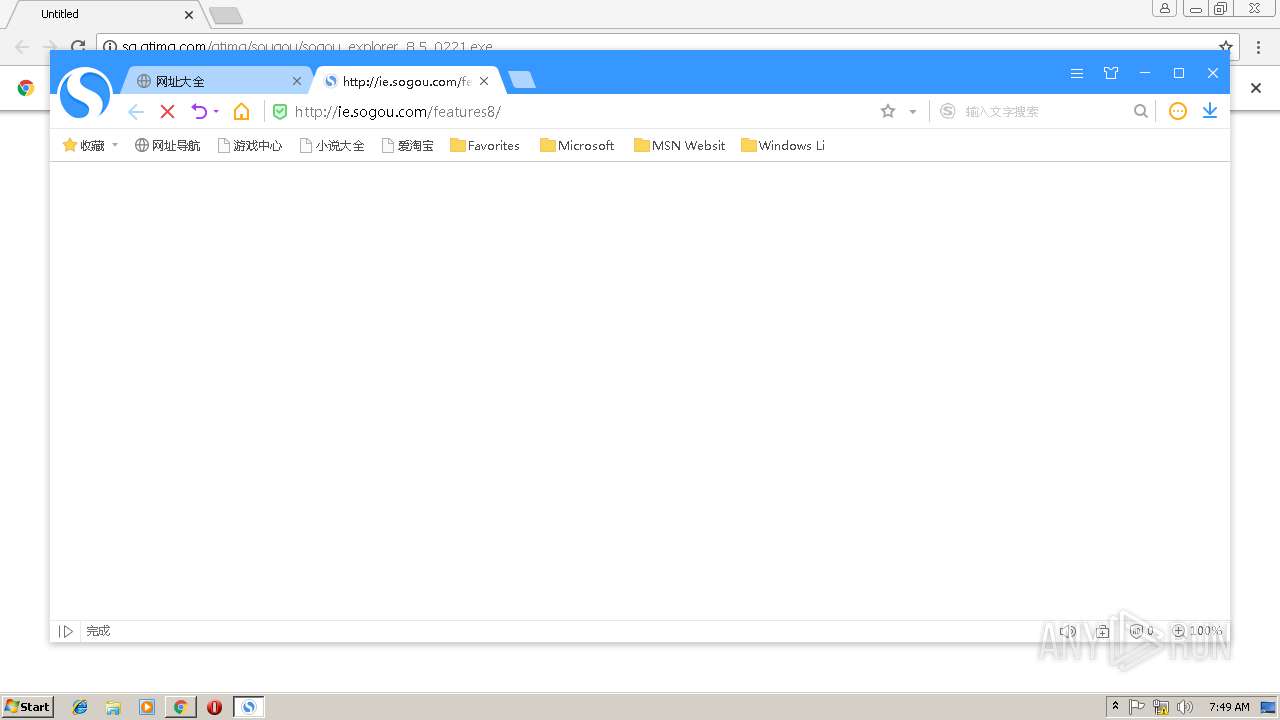The height and width of the screenshot is (720, 1280).
Task: Toggle the sidebar icon in status bar
Action: [x=66, y=631]
